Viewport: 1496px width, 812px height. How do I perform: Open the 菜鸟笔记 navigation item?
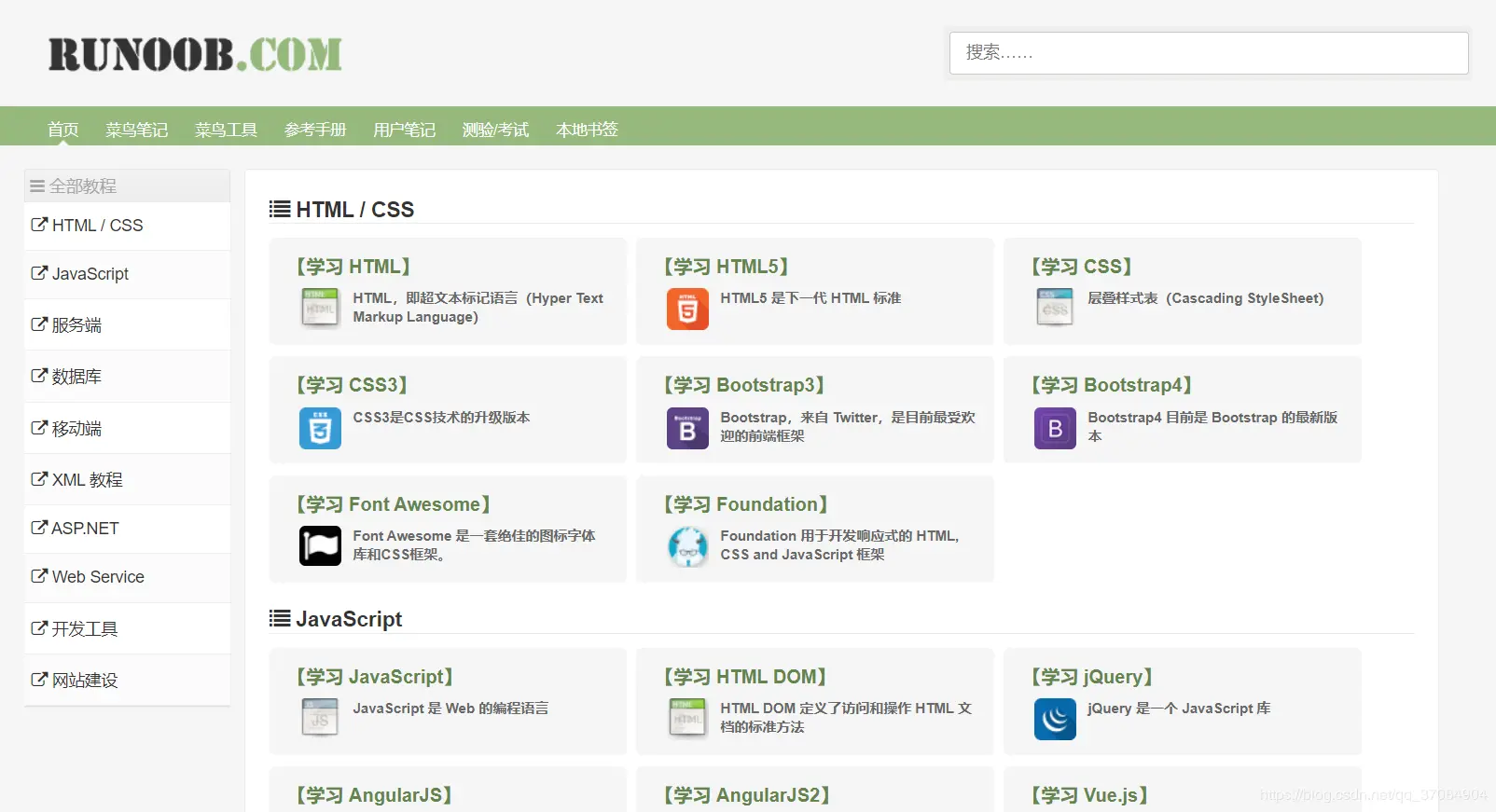pyautogui.click(x=136, y=130)
